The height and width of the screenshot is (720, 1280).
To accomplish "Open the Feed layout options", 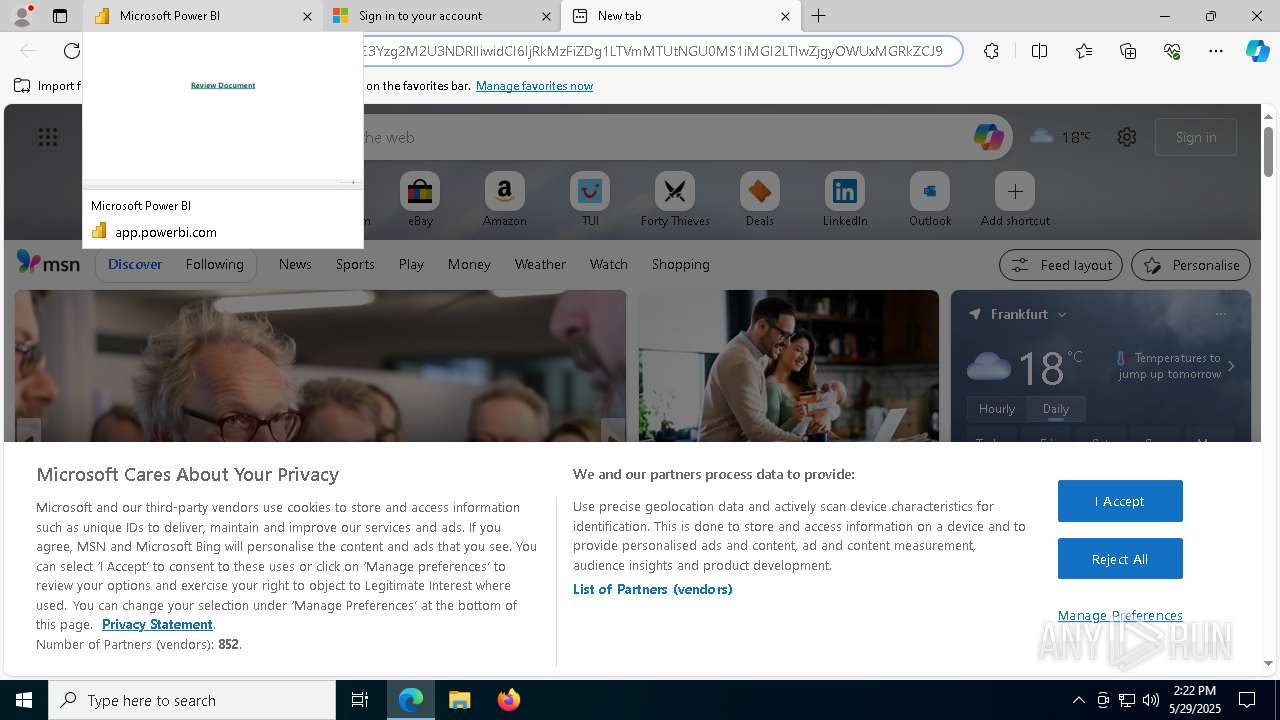I will click(x=1061, y=265).
